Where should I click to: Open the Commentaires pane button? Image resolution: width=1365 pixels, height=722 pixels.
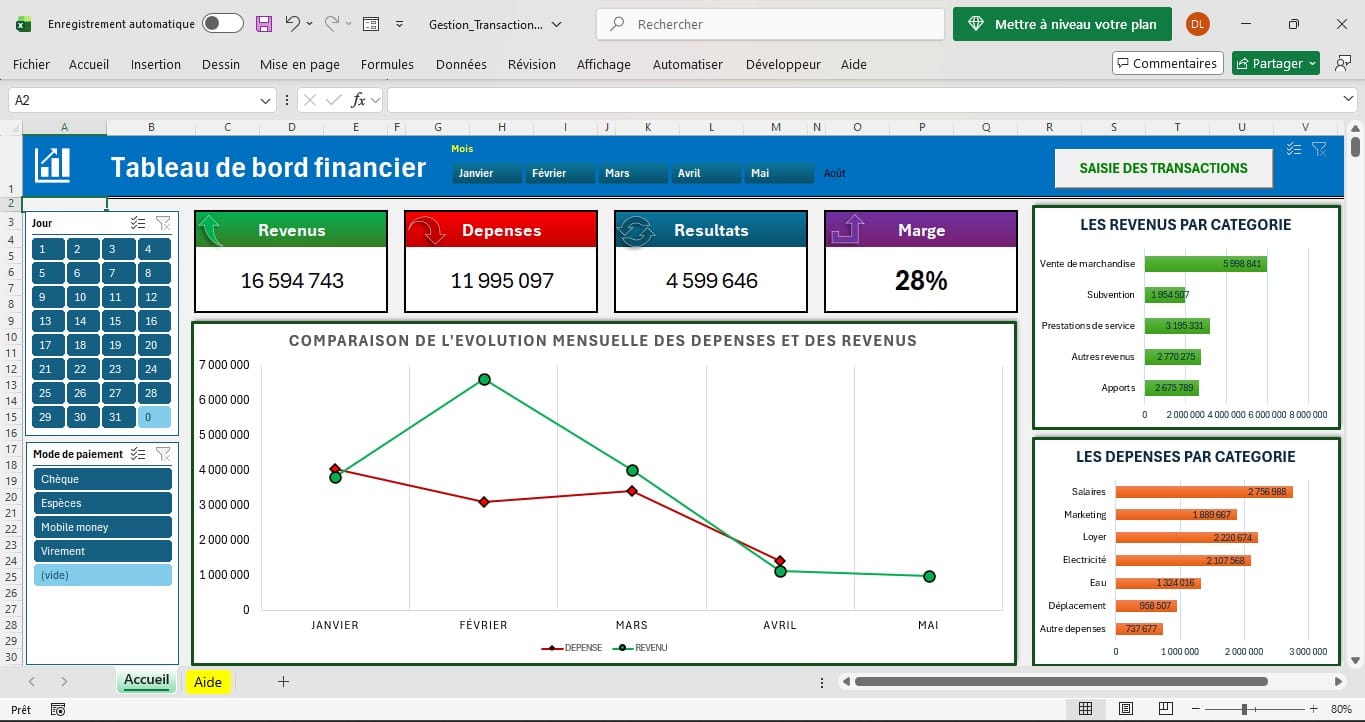pyautogui.click(x=1168, y=63)
